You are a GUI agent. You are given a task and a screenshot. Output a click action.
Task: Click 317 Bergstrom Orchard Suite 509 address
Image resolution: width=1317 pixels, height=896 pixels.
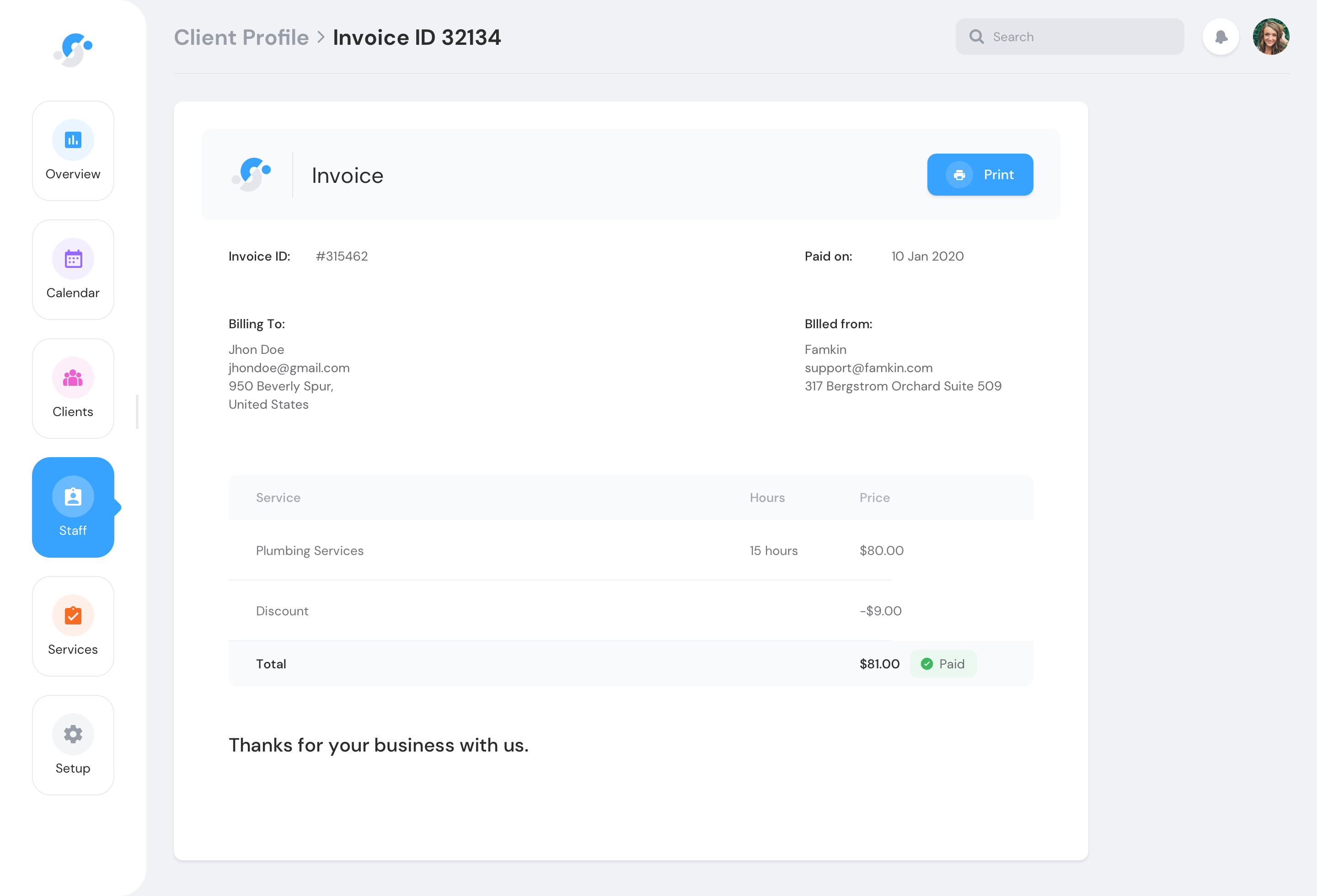[903, 386]
